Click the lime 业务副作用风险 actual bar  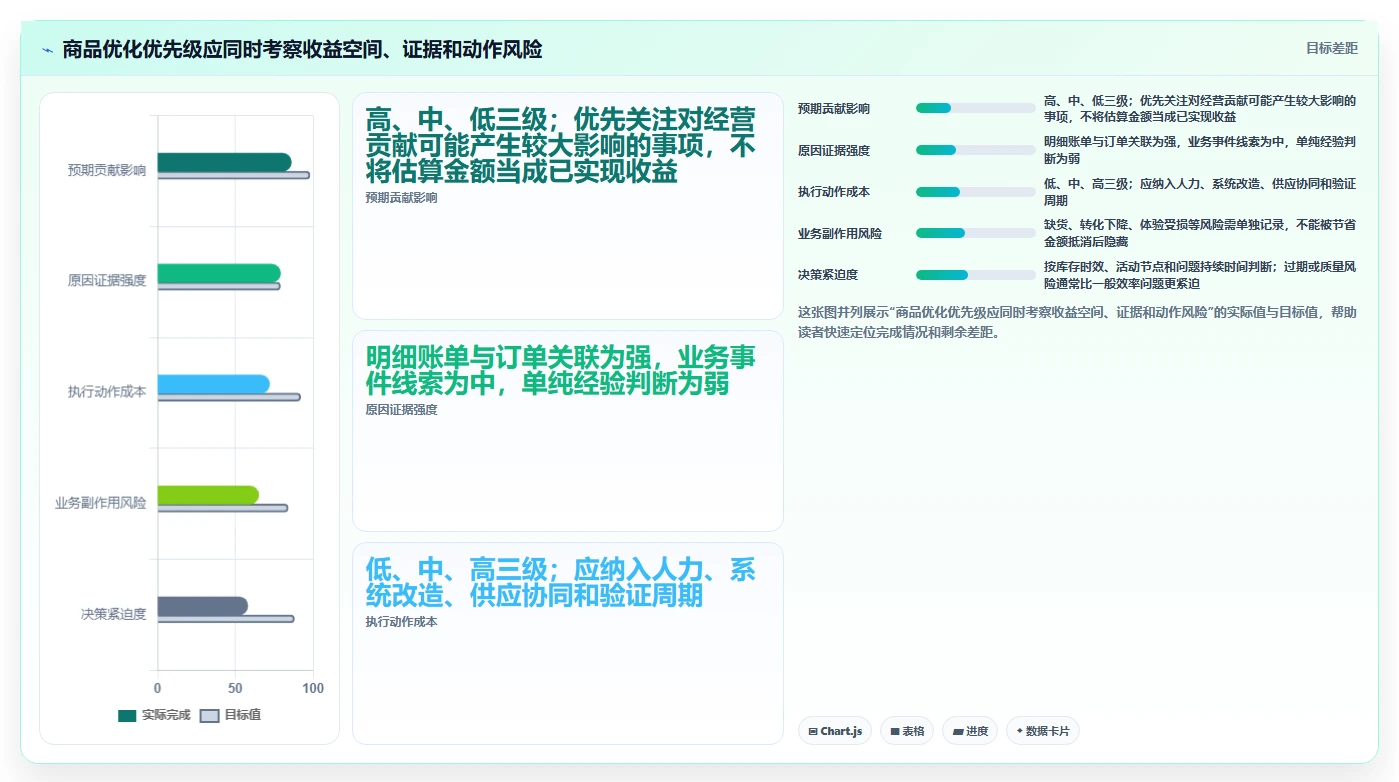pyautogui.click(x=208, y=495)
